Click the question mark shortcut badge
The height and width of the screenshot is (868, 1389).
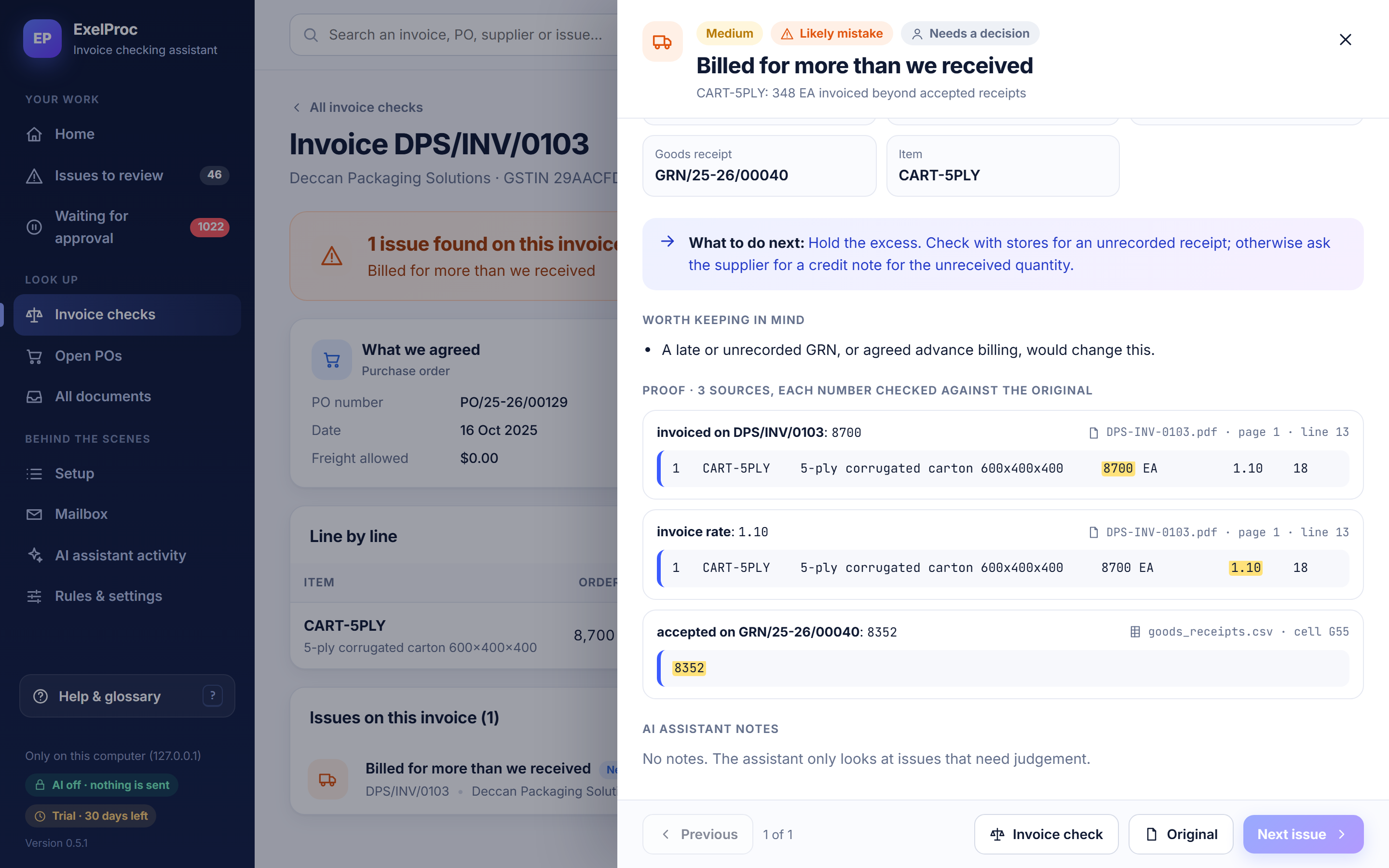click(x=212, y=696)
